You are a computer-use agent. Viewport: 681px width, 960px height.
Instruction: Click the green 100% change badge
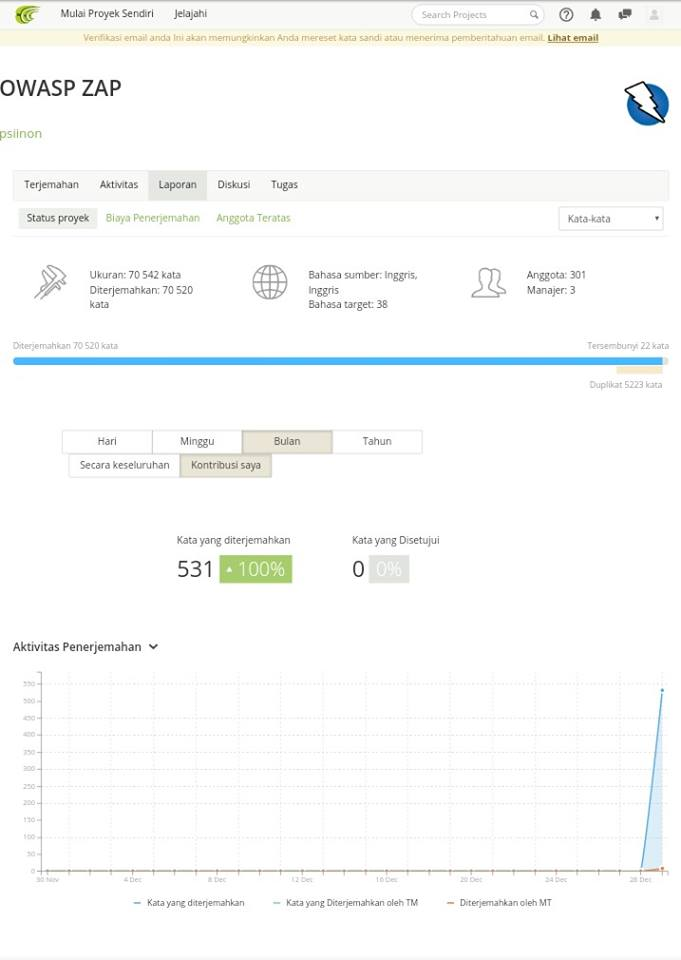[256, 569]
